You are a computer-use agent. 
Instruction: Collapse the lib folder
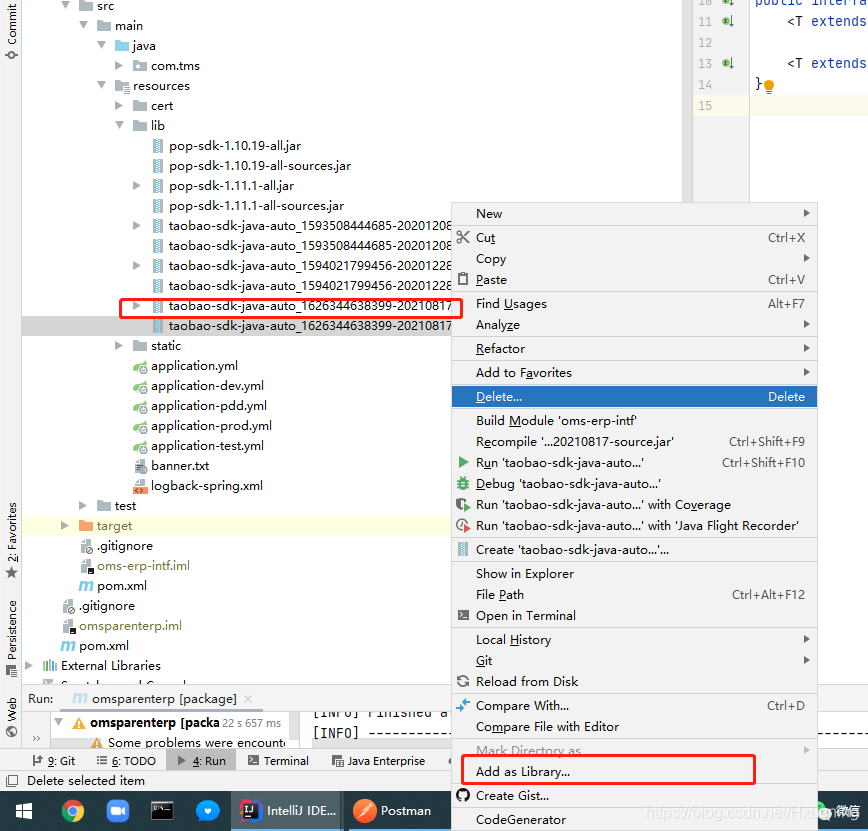[120, 125]
